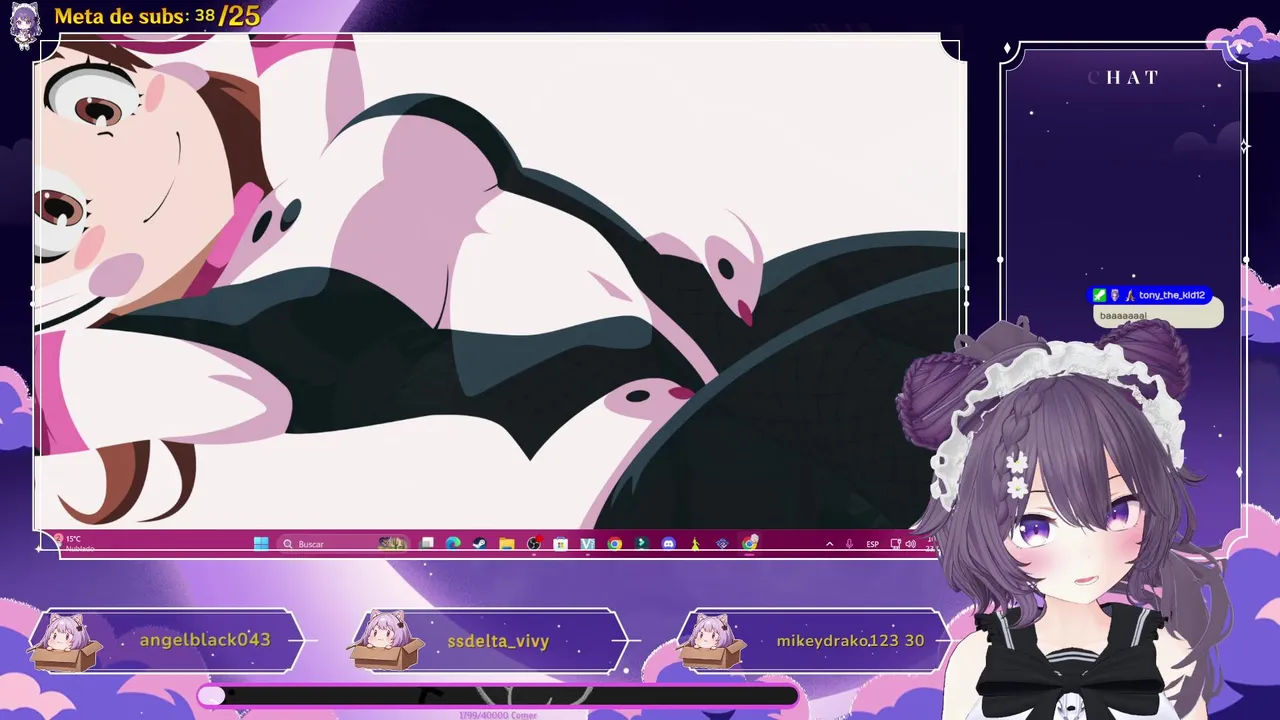The width and height of the screenshot is (1280, 720).
Task: Open the network tray icon
Action: 895,544
